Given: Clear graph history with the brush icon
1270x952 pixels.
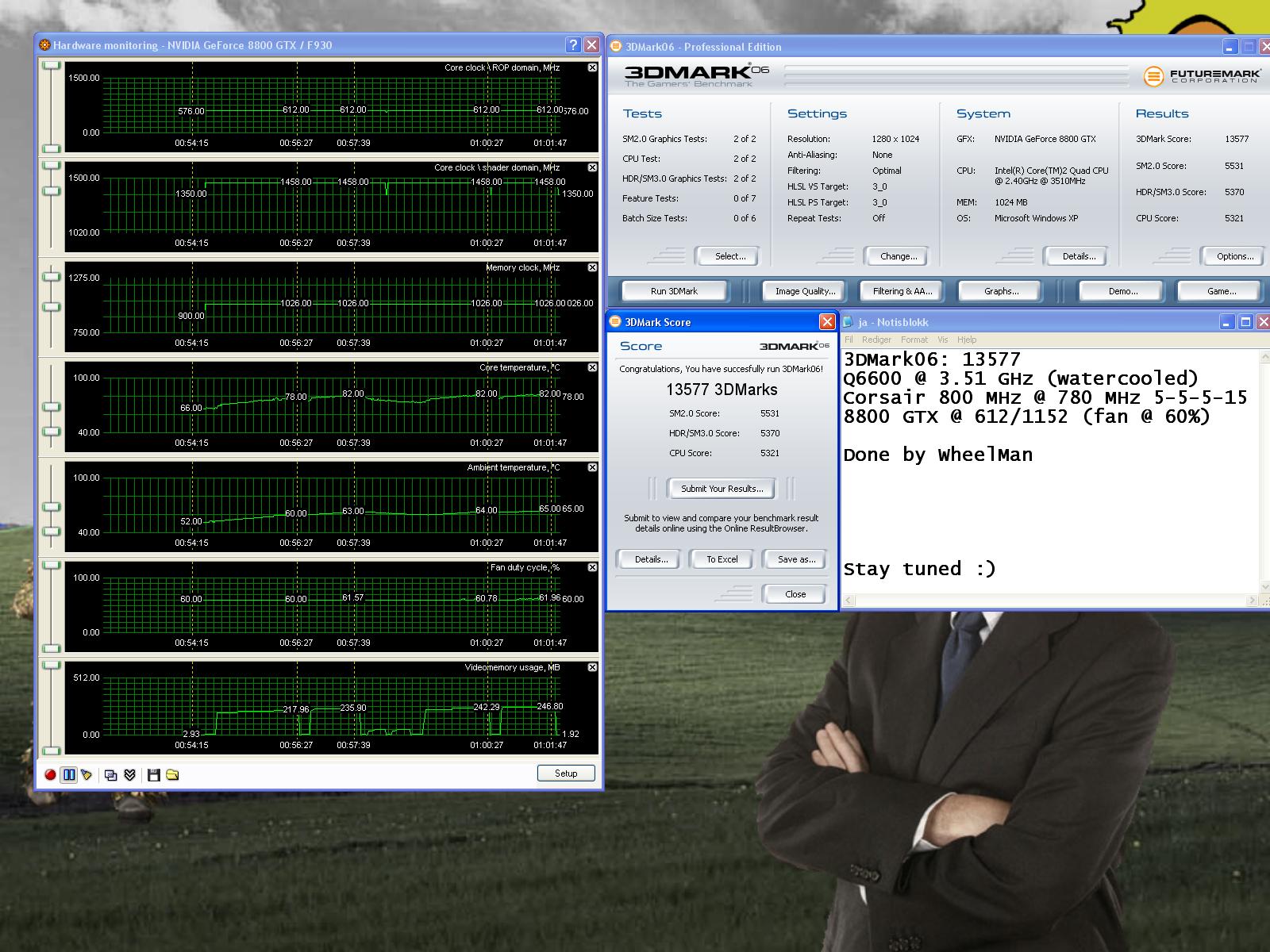Looking at the screenshot, I should [87, 774].
